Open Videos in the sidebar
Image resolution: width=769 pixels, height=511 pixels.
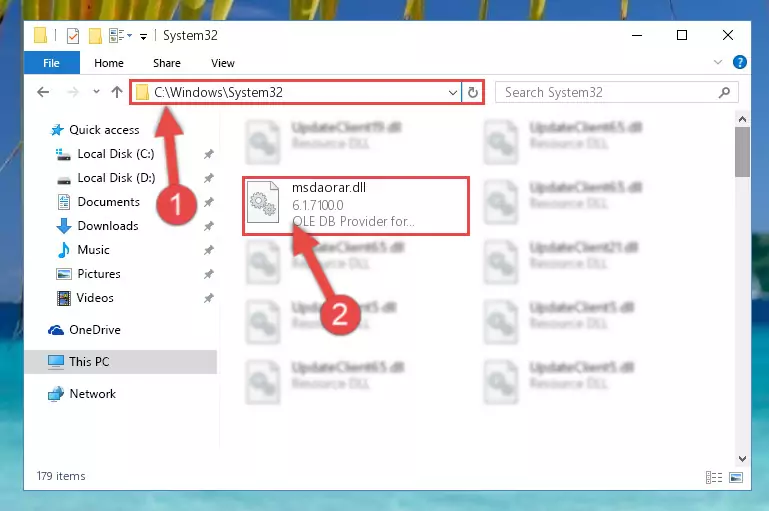(85, 298)
